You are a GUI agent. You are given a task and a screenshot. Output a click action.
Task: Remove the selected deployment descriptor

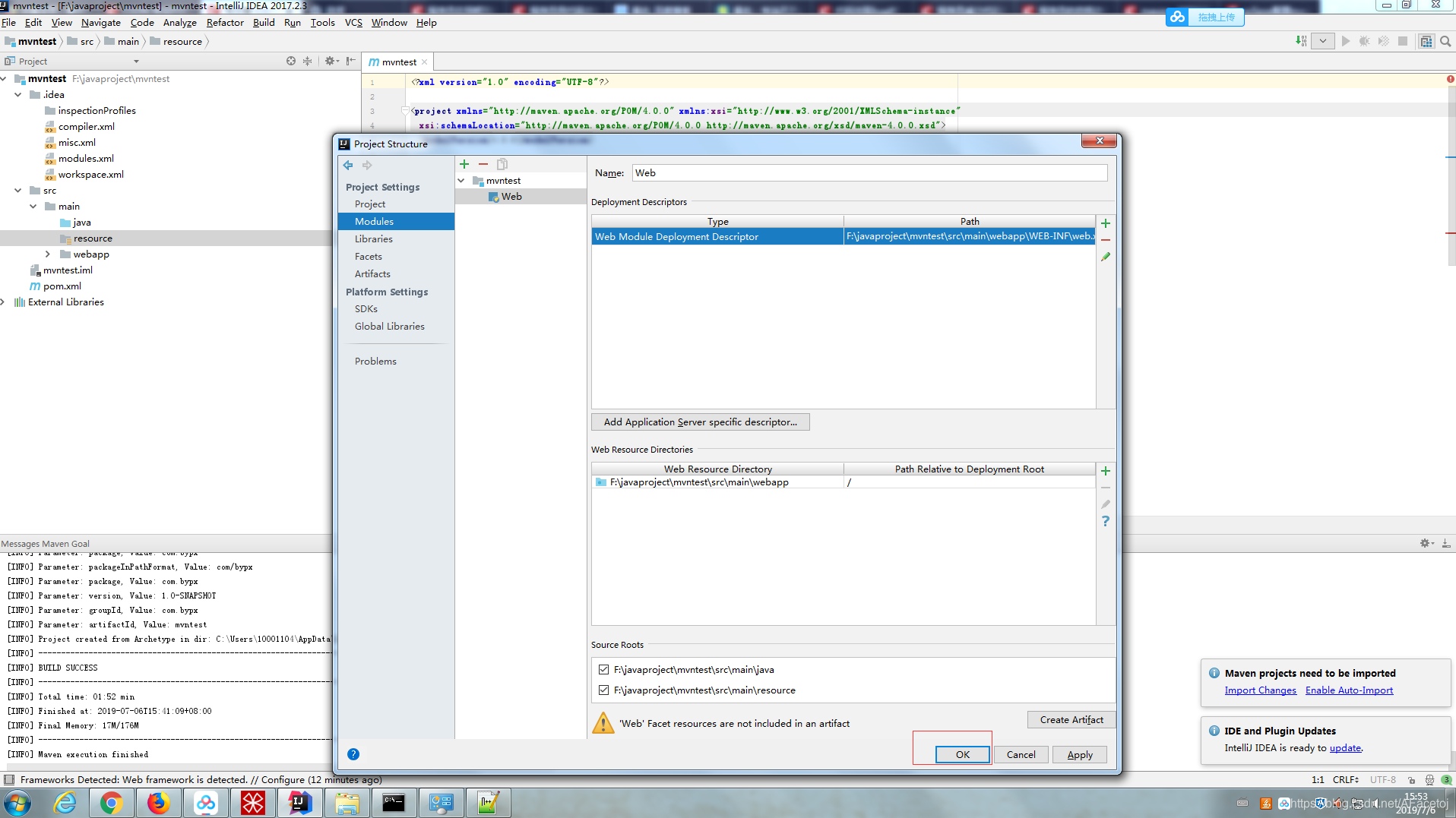(x=1106, y=240)
